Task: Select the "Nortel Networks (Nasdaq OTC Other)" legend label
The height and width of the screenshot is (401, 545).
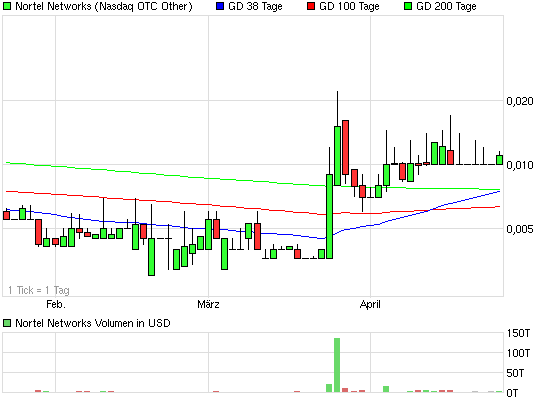Action: click(x=104, y=6)
